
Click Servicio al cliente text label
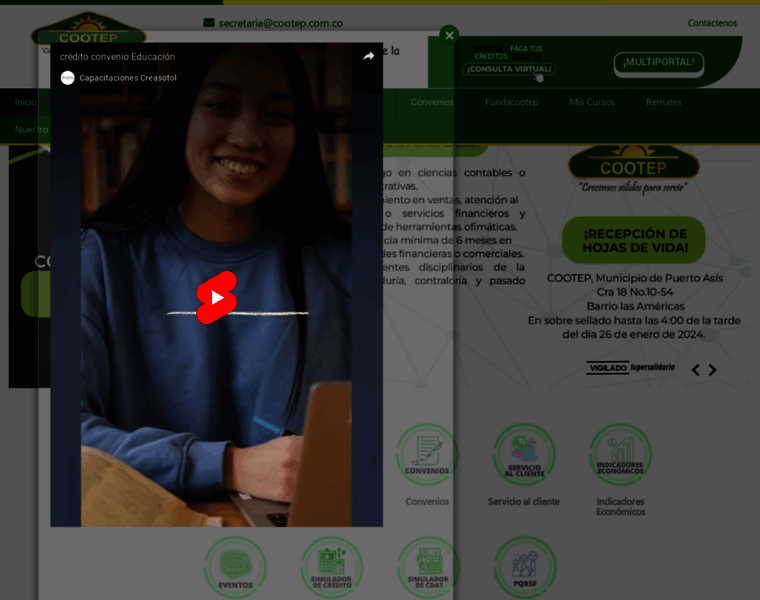[523, 502]
